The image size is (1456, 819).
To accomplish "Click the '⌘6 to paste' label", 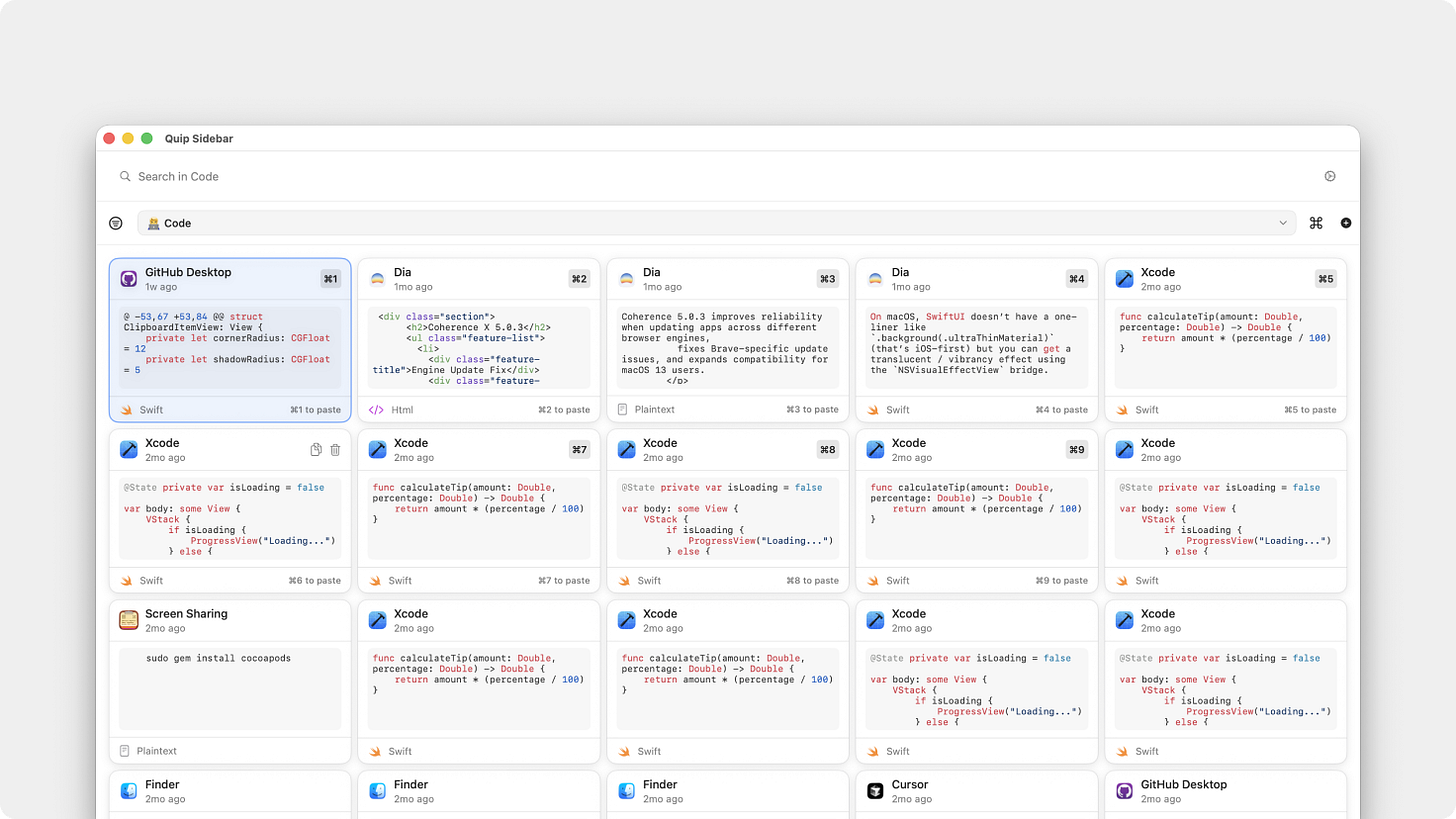I will click(315, 580).
